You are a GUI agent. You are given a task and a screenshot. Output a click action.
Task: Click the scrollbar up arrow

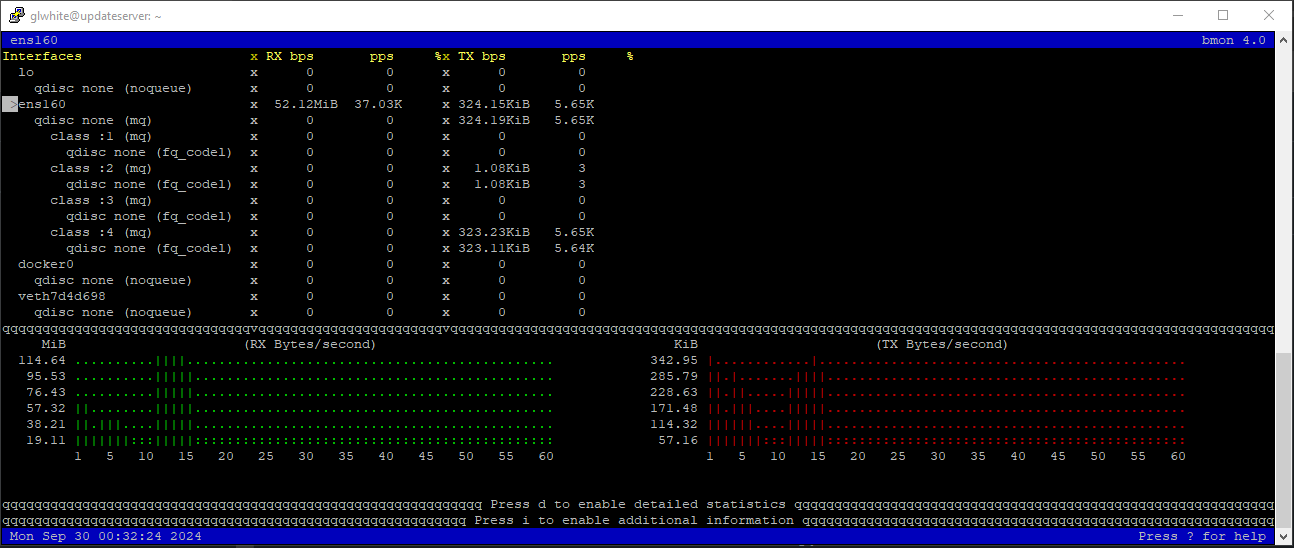1284,40
